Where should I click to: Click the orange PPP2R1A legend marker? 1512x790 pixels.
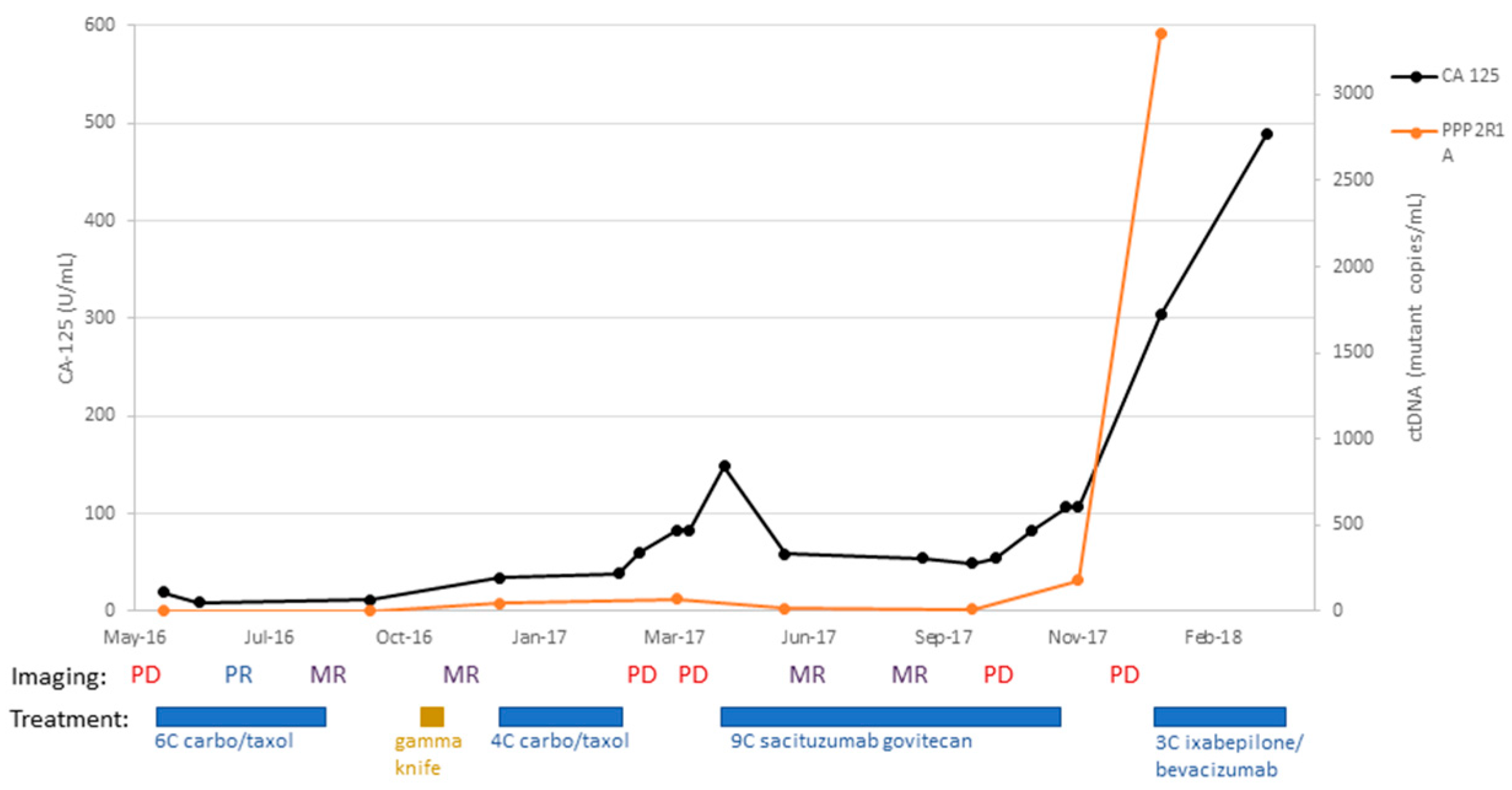[x=1415, y=133]
